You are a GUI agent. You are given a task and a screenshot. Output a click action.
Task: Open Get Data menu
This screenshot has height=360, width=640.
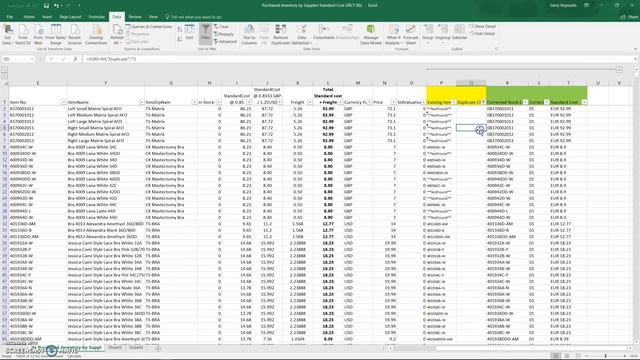(7, 34)
